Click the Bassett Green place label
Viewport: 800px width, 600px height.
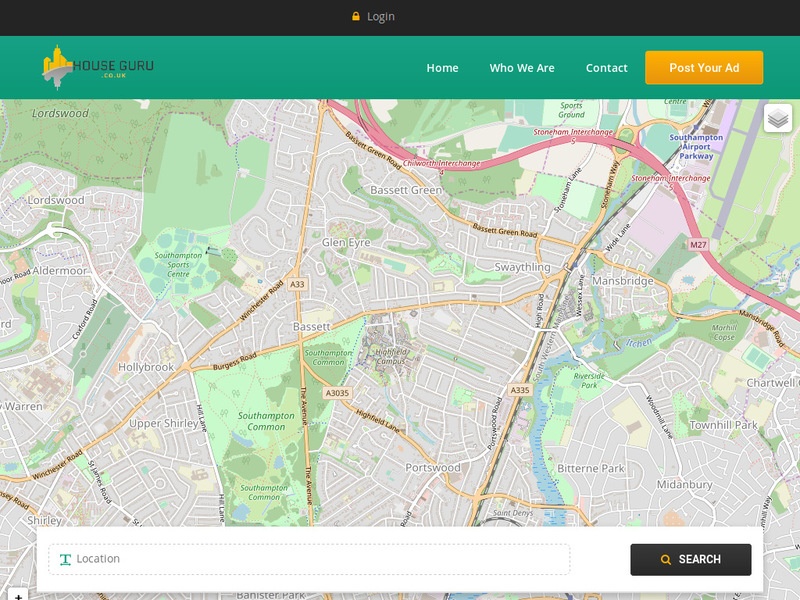click(406, 190)
